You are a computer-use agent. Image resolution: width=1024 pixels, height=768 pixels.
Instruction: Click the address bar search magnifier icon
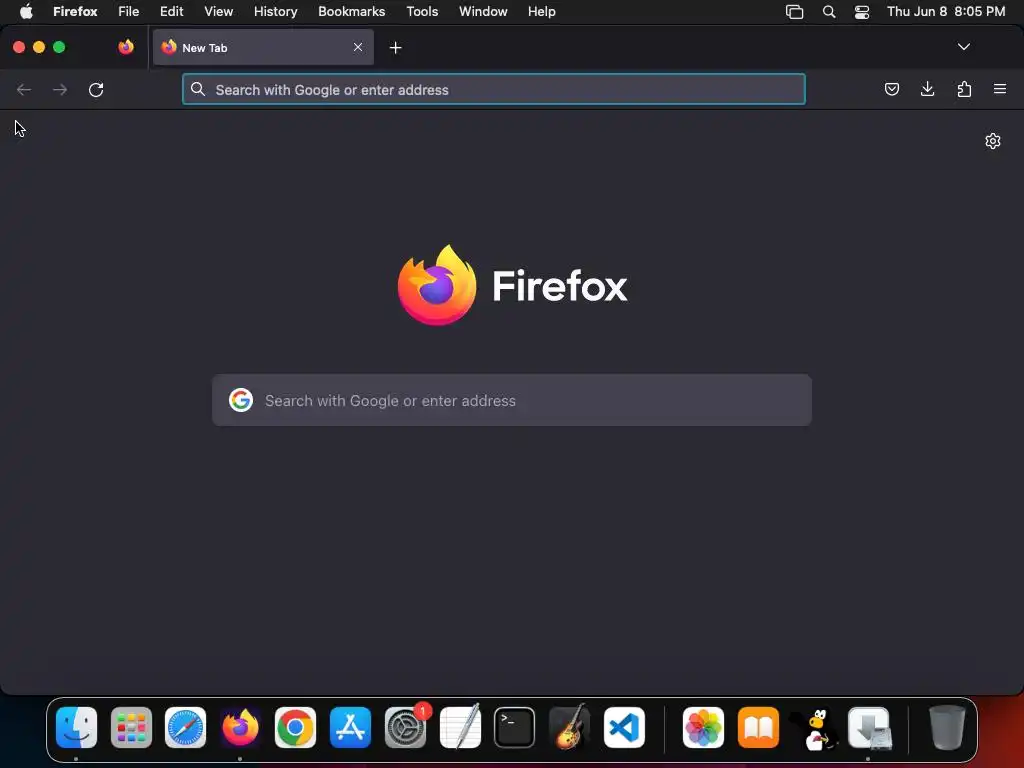point(198,89)
